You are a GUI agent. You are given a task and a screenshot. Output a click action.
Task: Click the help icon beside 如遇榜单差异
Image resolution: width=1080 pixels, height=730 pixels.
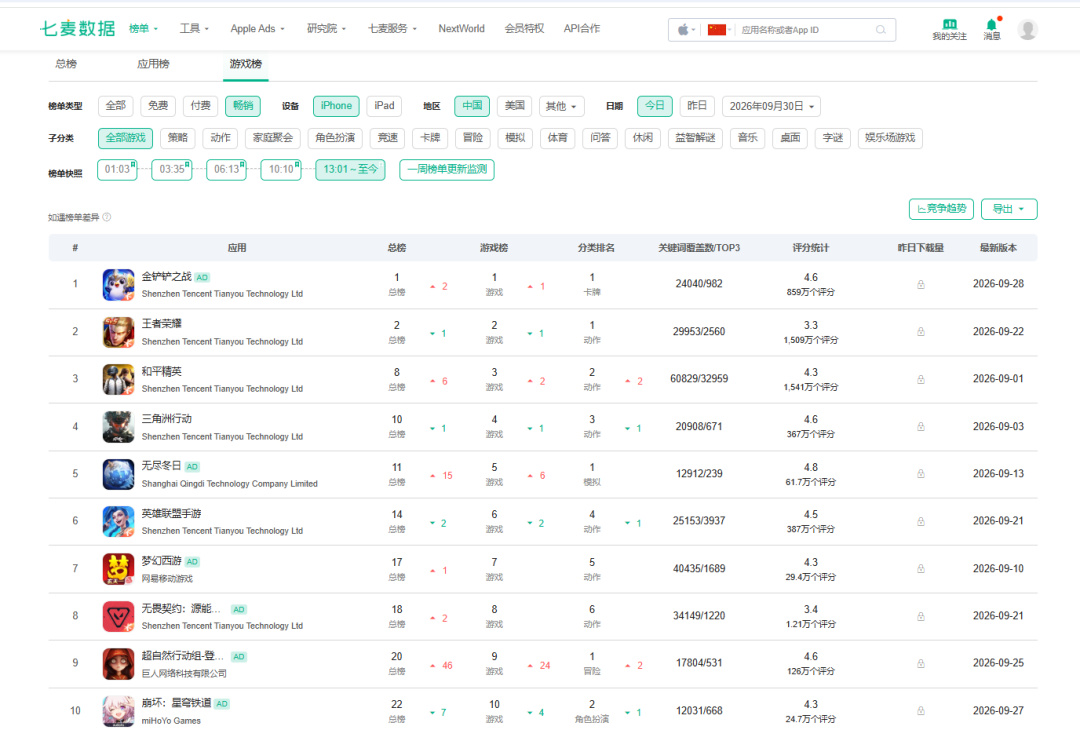coord(107,217)
